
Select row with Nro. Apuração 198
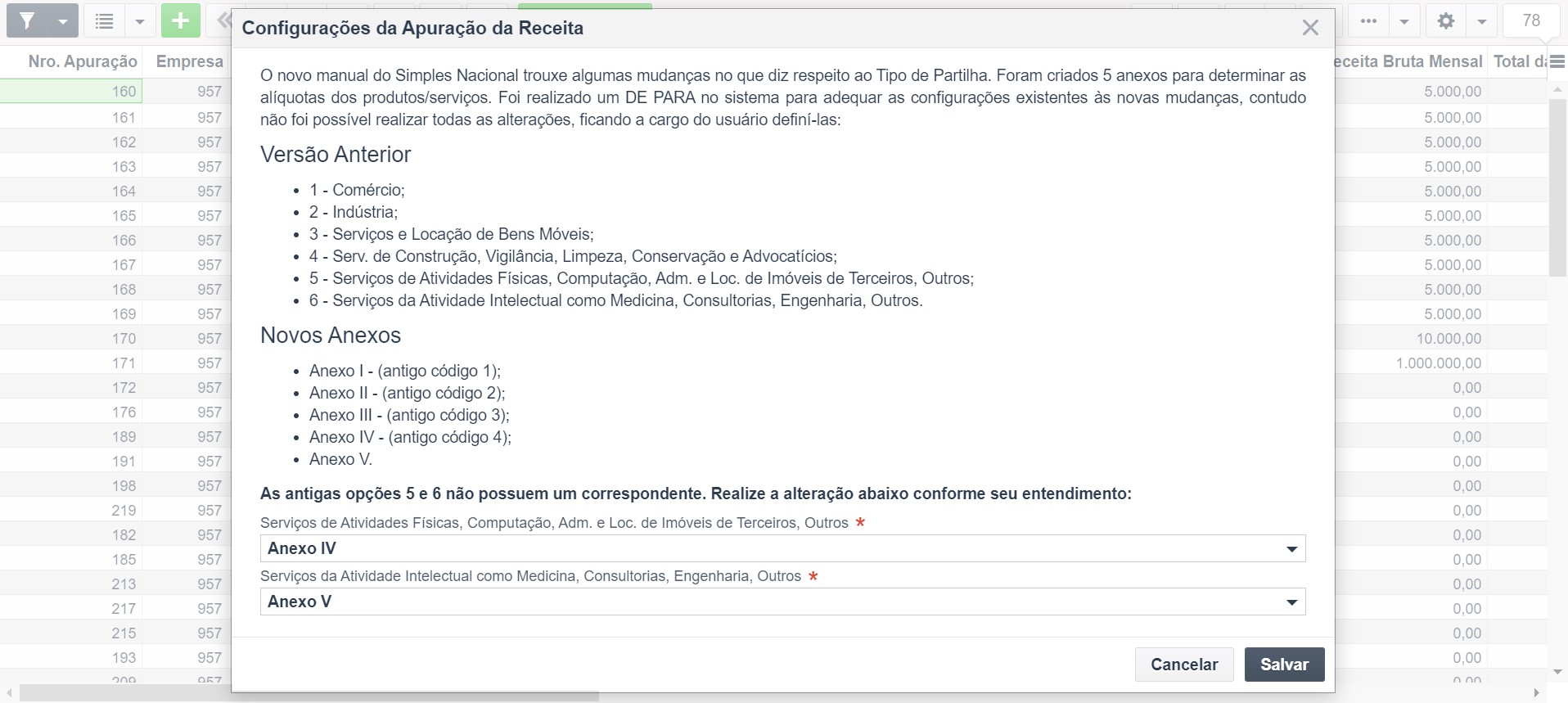[71, 485]
